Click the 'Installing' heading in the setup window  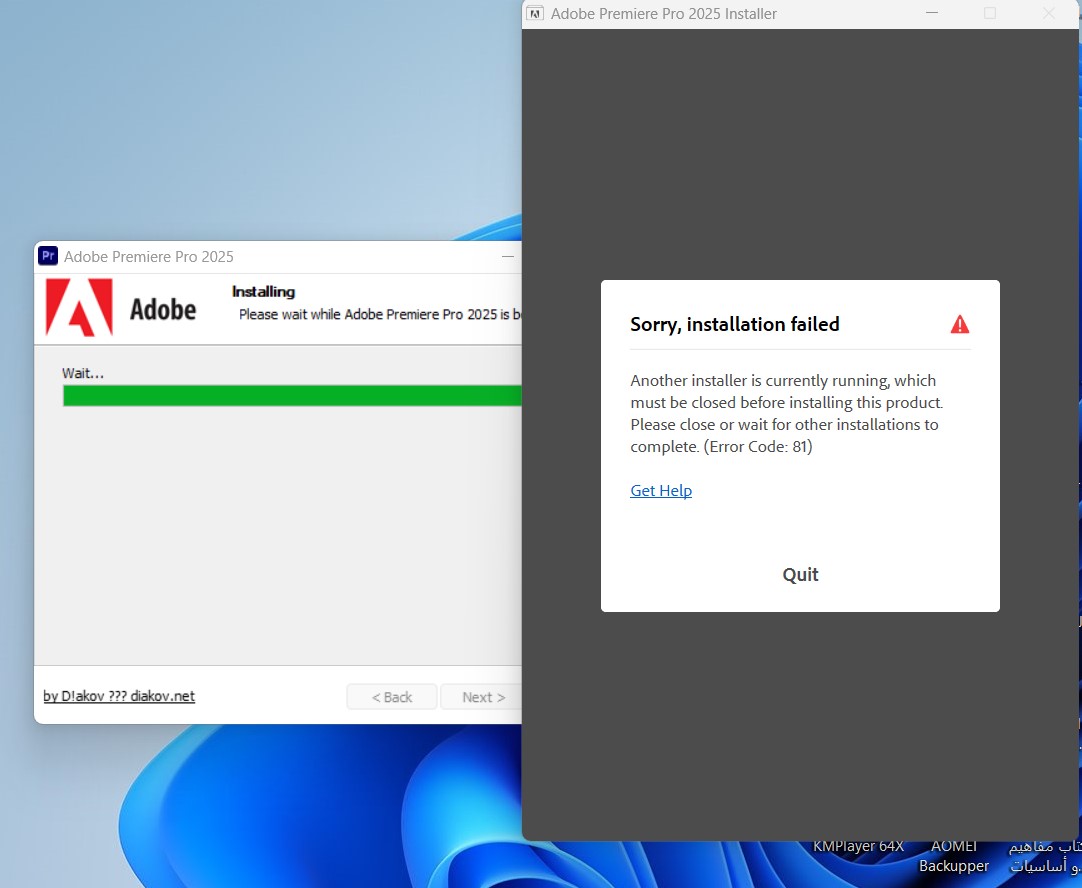263,292
